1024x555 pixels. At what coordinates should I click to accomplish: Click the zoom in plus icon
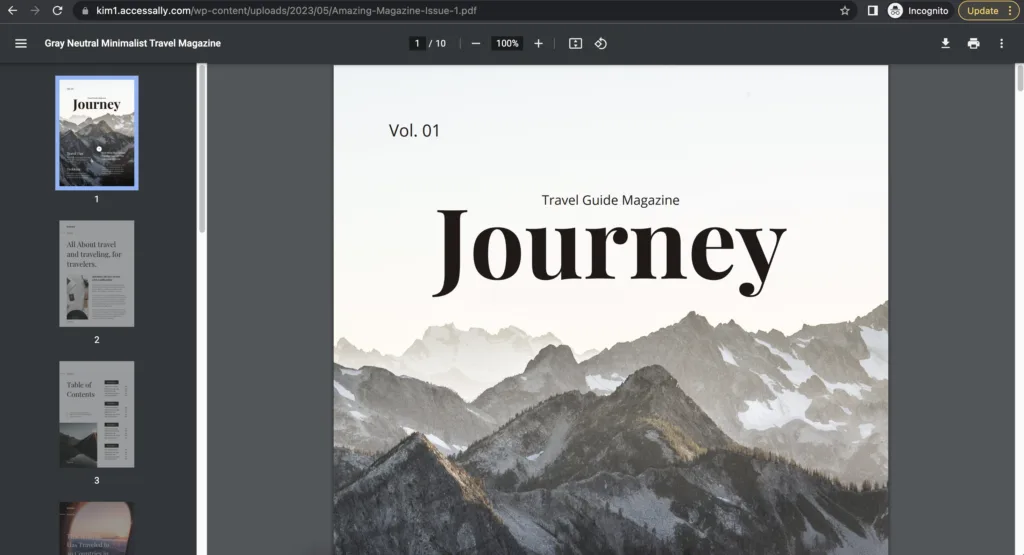pos(538,44)
